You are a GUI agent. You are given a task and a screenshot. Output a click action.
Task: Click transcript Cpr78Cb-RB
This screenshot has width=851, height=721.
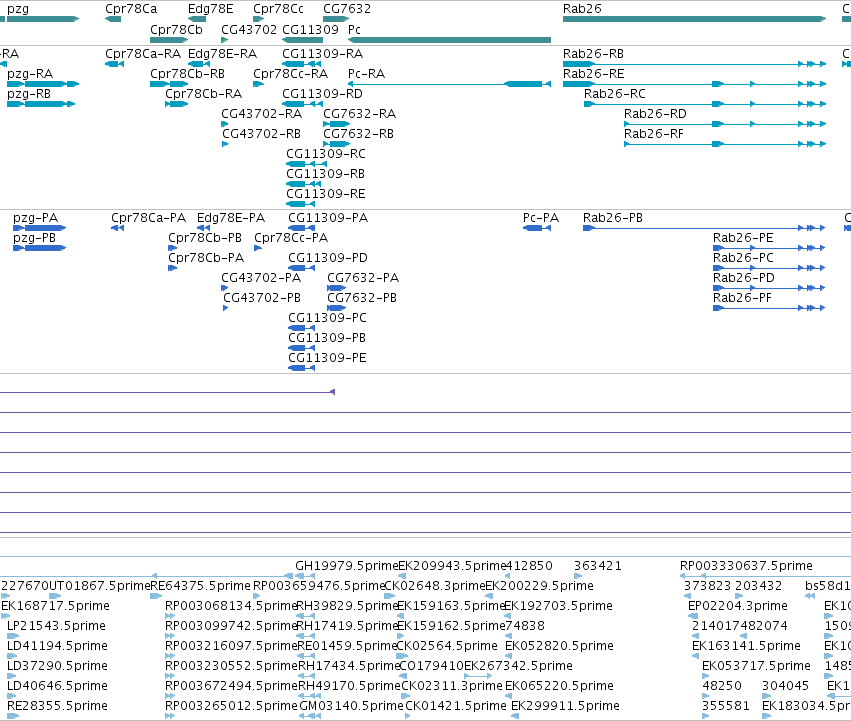(x=187, y=74)
